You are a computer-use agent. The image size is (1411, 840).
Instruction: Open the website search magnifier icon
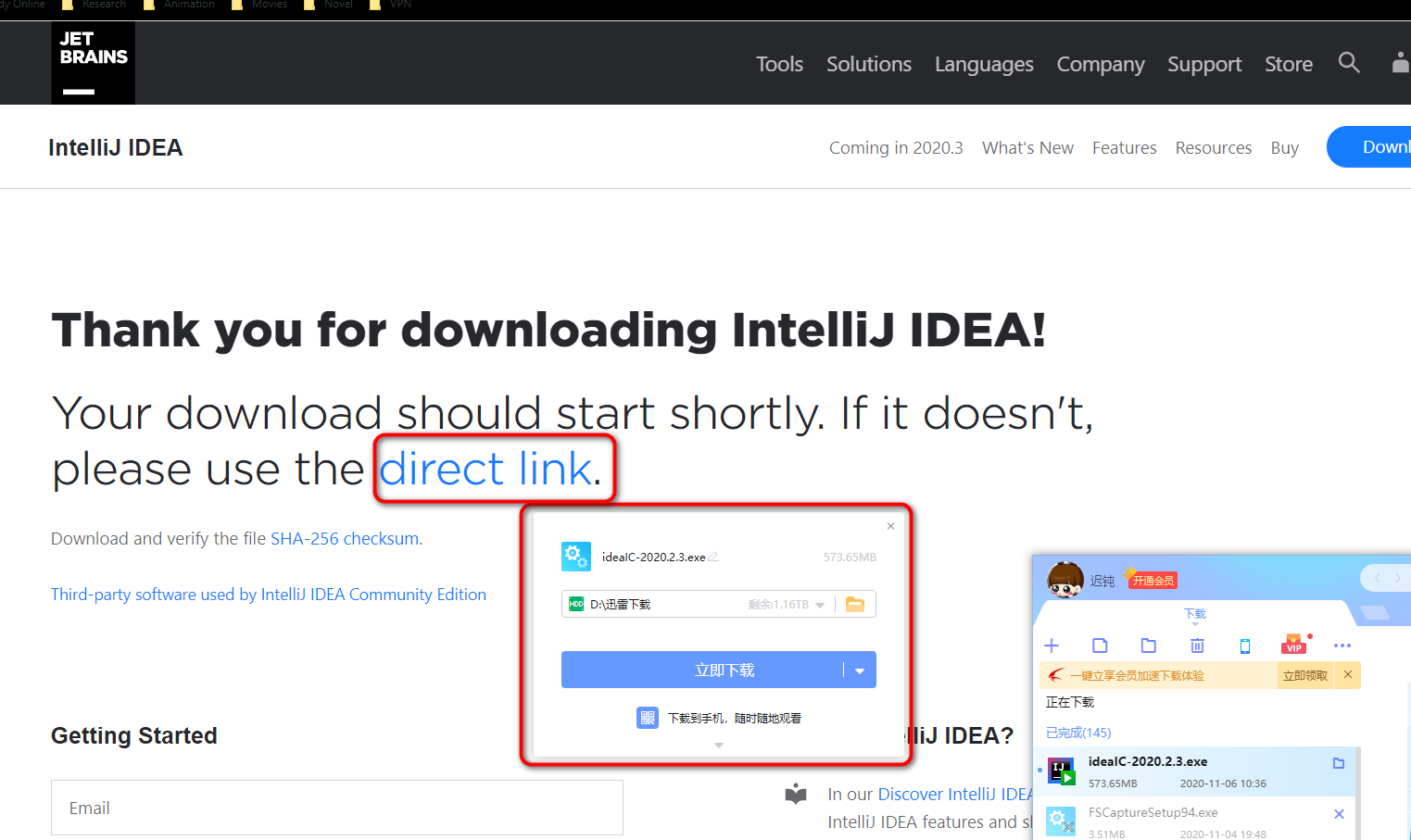click(x=1349, y=63)
